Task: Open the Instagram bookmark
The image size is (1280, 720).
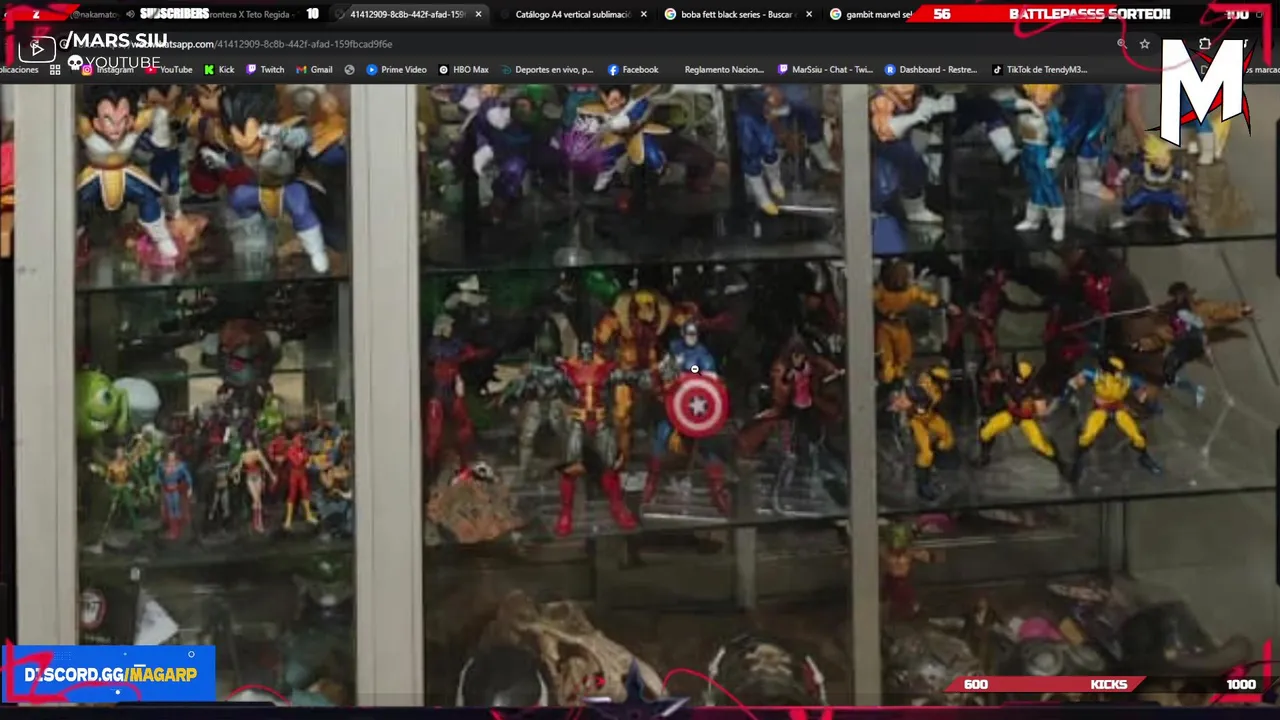Action: click(107, 70)
